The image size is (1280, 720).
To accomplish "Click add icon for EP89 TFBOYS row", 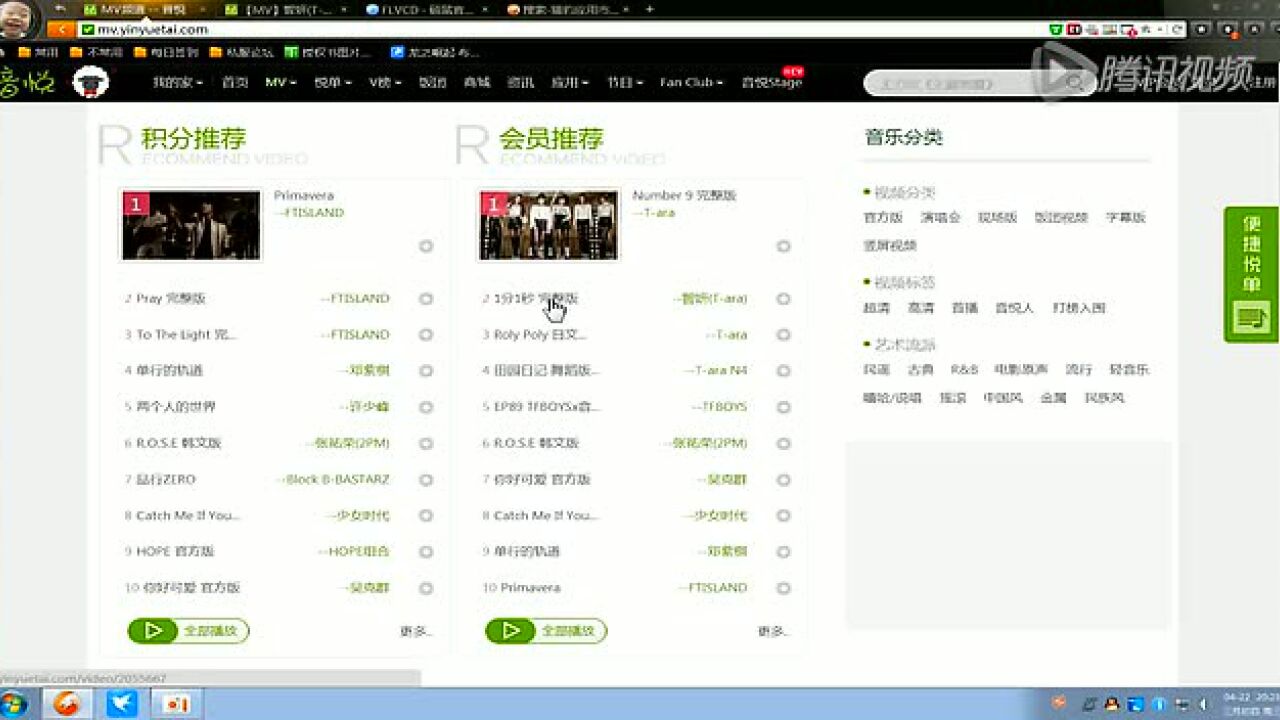I will (784, 407).
